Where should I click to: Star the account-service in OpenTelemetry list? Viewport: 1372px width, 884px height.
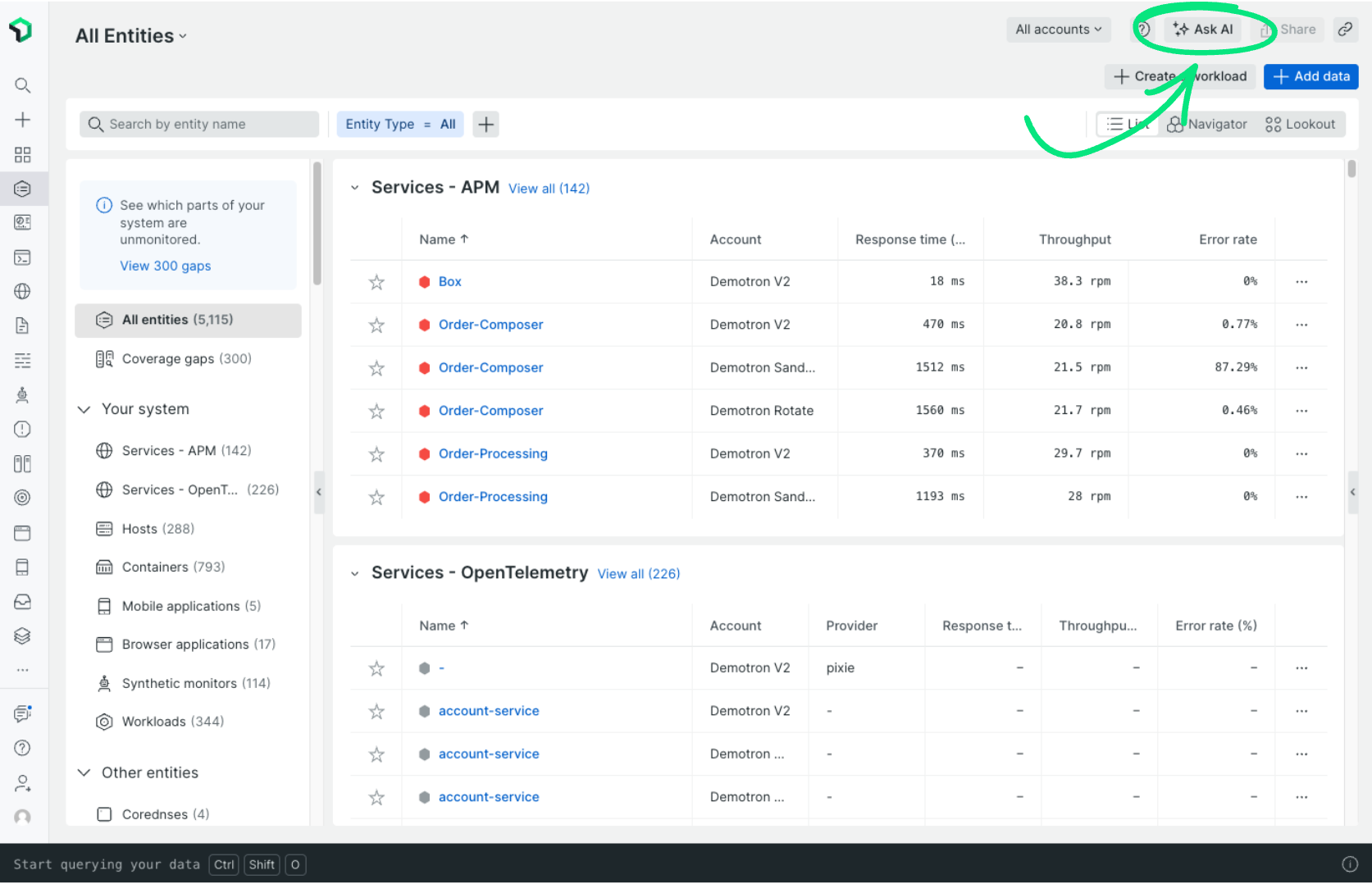(x=376, y=711)
